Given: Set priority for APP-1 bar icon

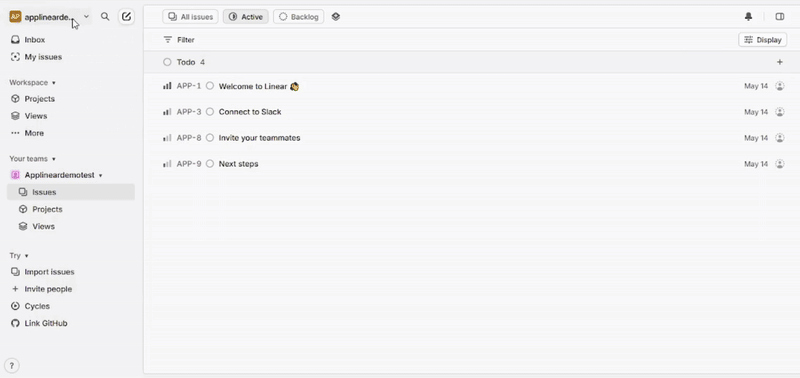Looking at the screenshot, I should (167, 86).
